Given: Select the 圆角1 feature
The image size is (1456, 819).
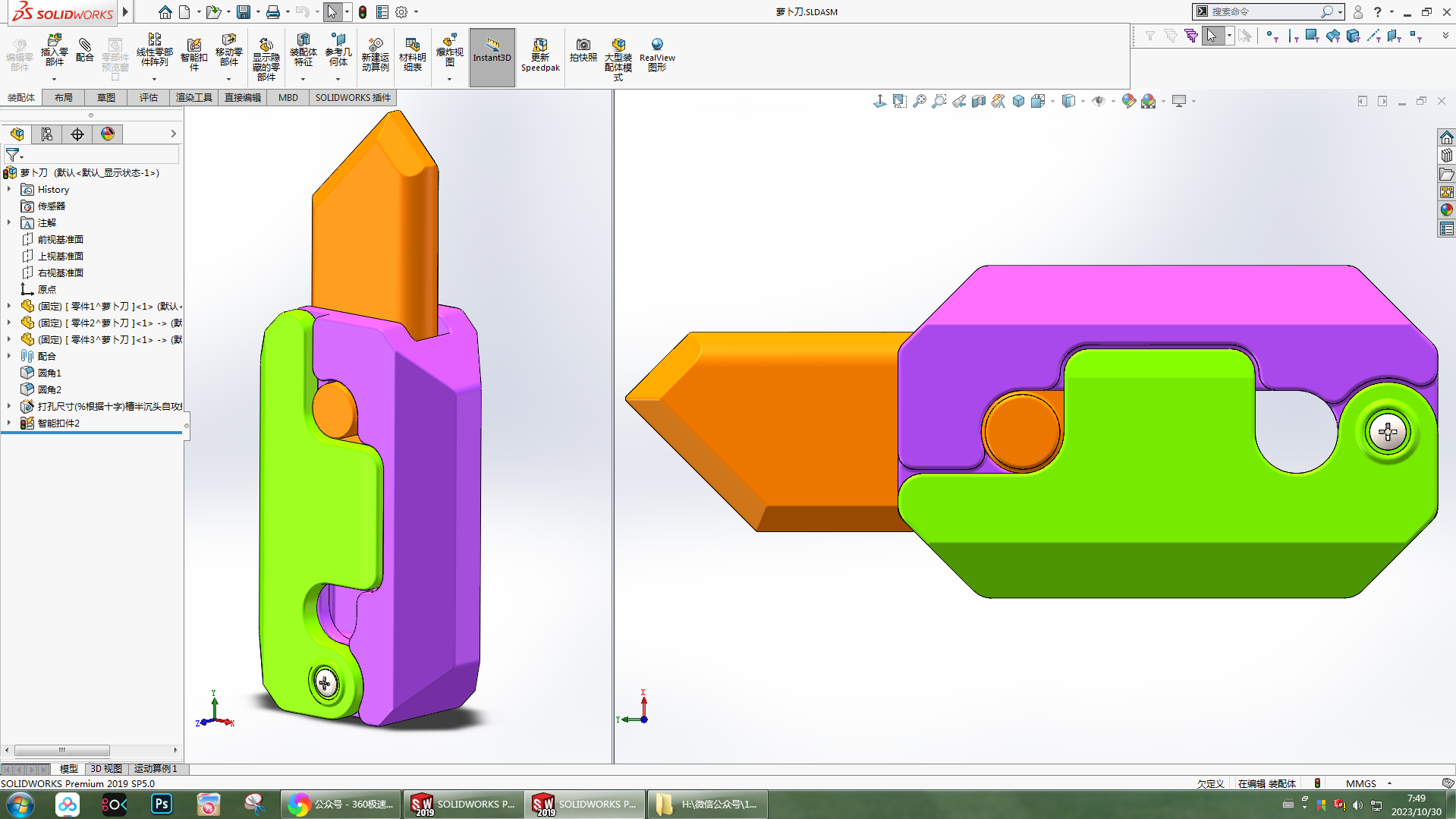Looking at the screenshot, I should point(50,373).
